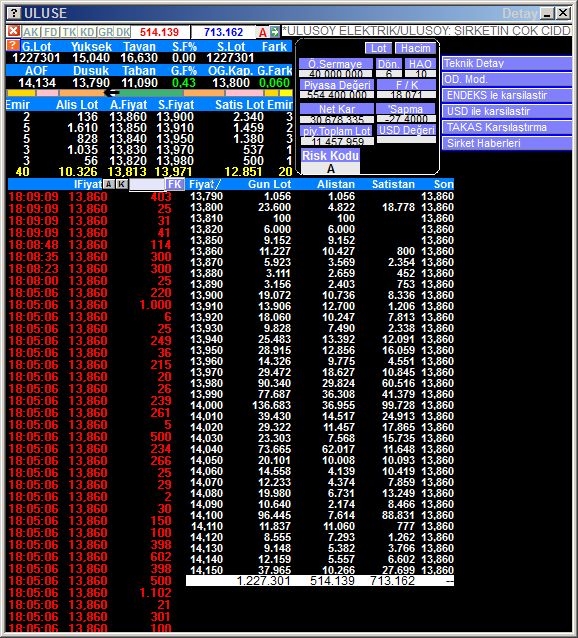Click the colored price range bar
578x638 pixels.
click(x=149, y=93)
